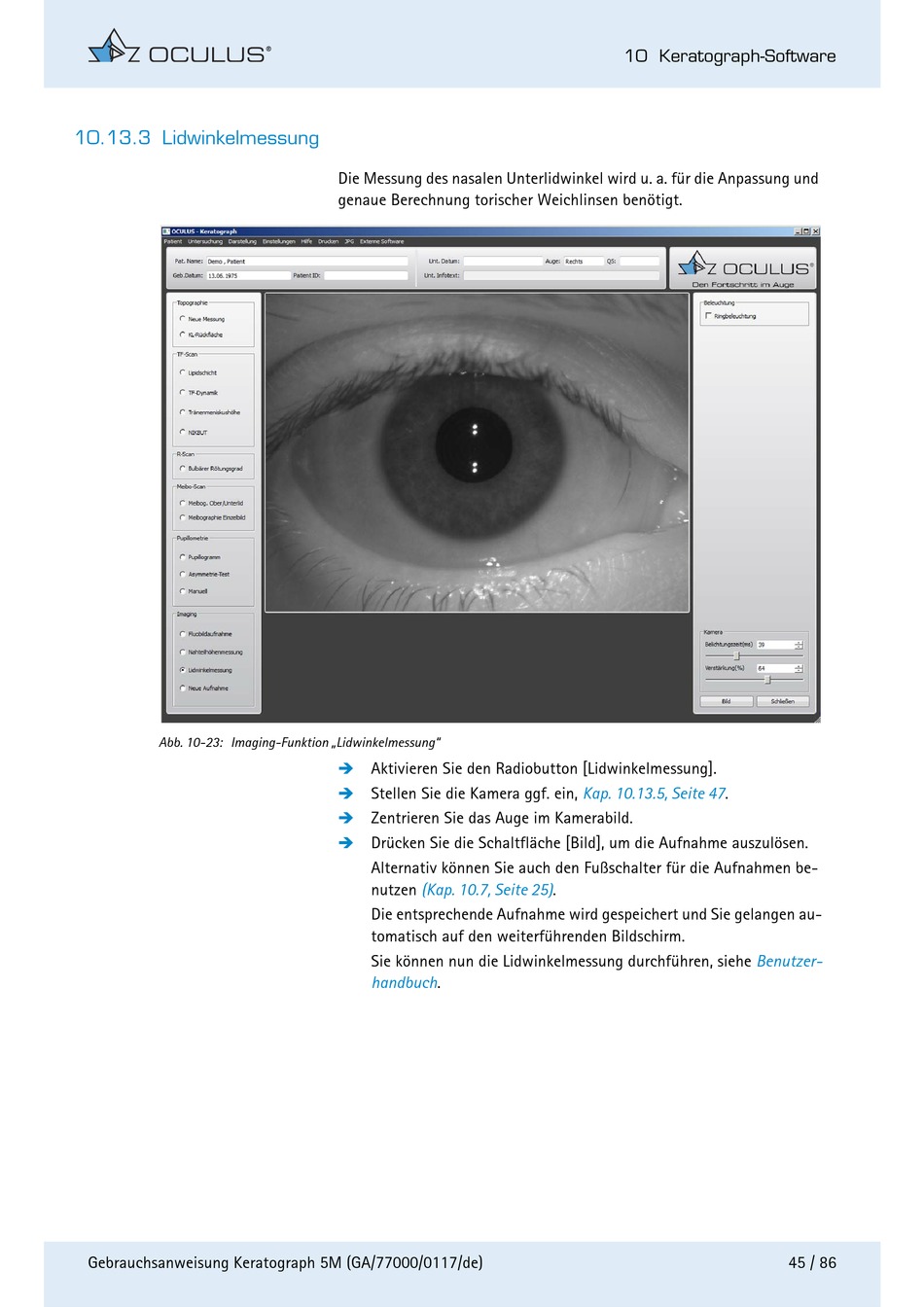This screenshot has height=1307, width=924.
Task: Open the Einstellungen menu
Action: [x=279, y=241]
